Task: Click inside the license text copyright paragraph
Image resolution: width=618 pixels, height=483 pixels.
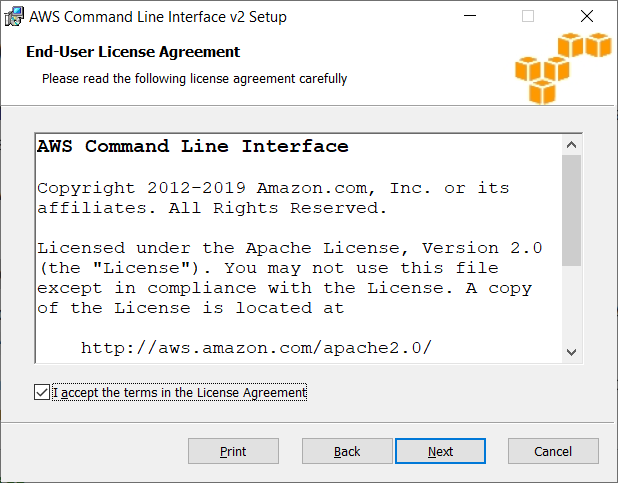Action: pos(273,198)
